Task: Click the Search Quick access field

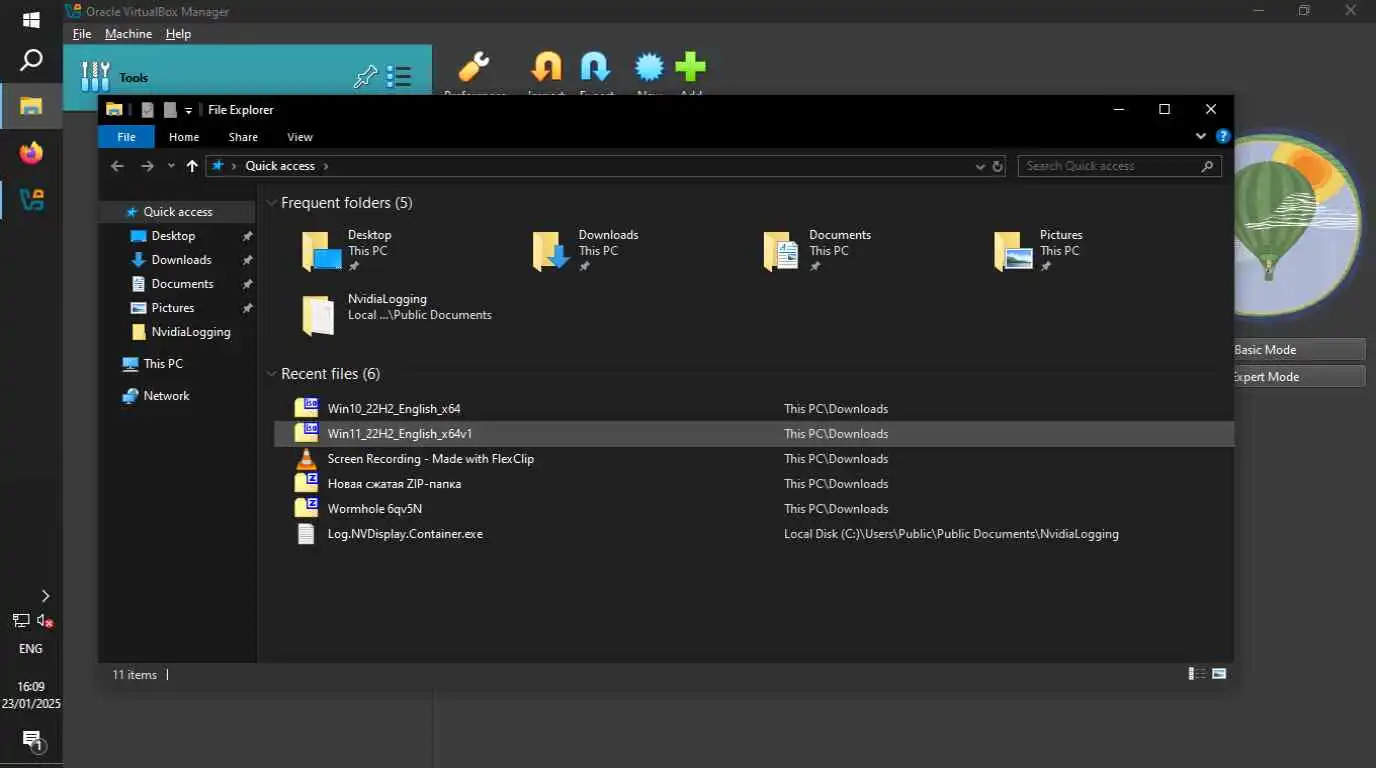Action: 1119,166
